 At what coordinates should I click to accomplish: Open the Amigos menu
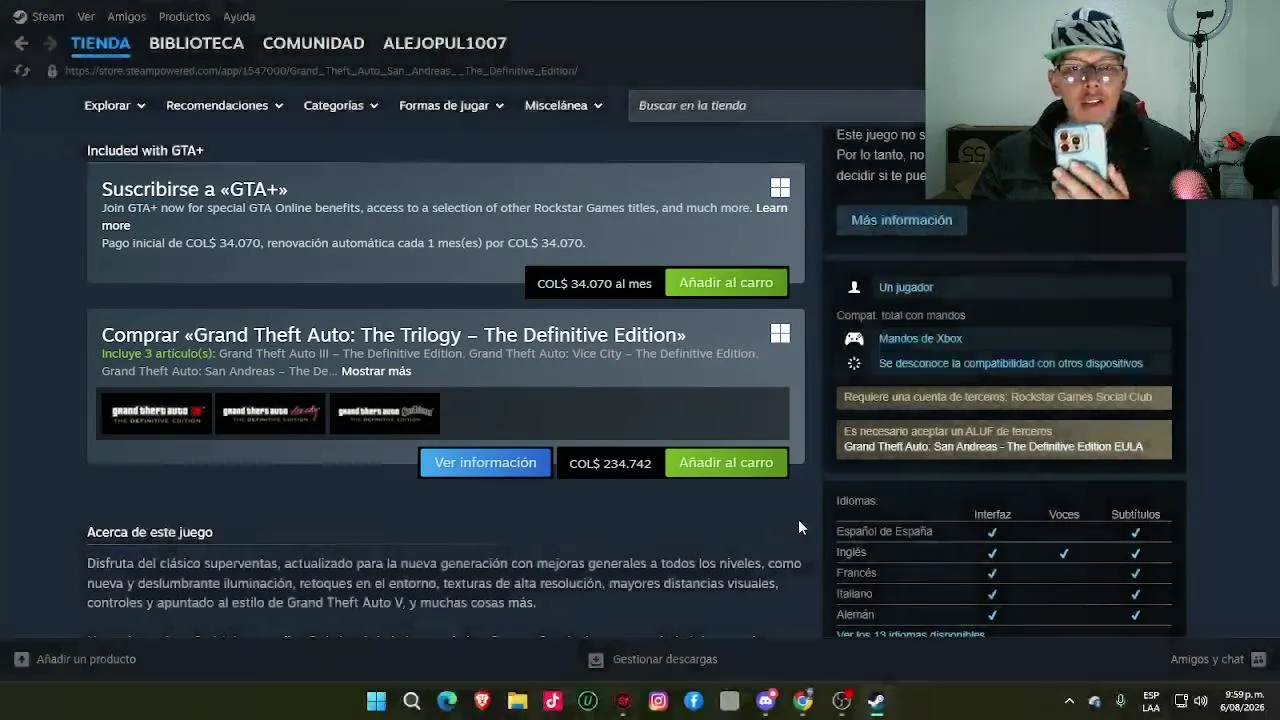point(126,16)
